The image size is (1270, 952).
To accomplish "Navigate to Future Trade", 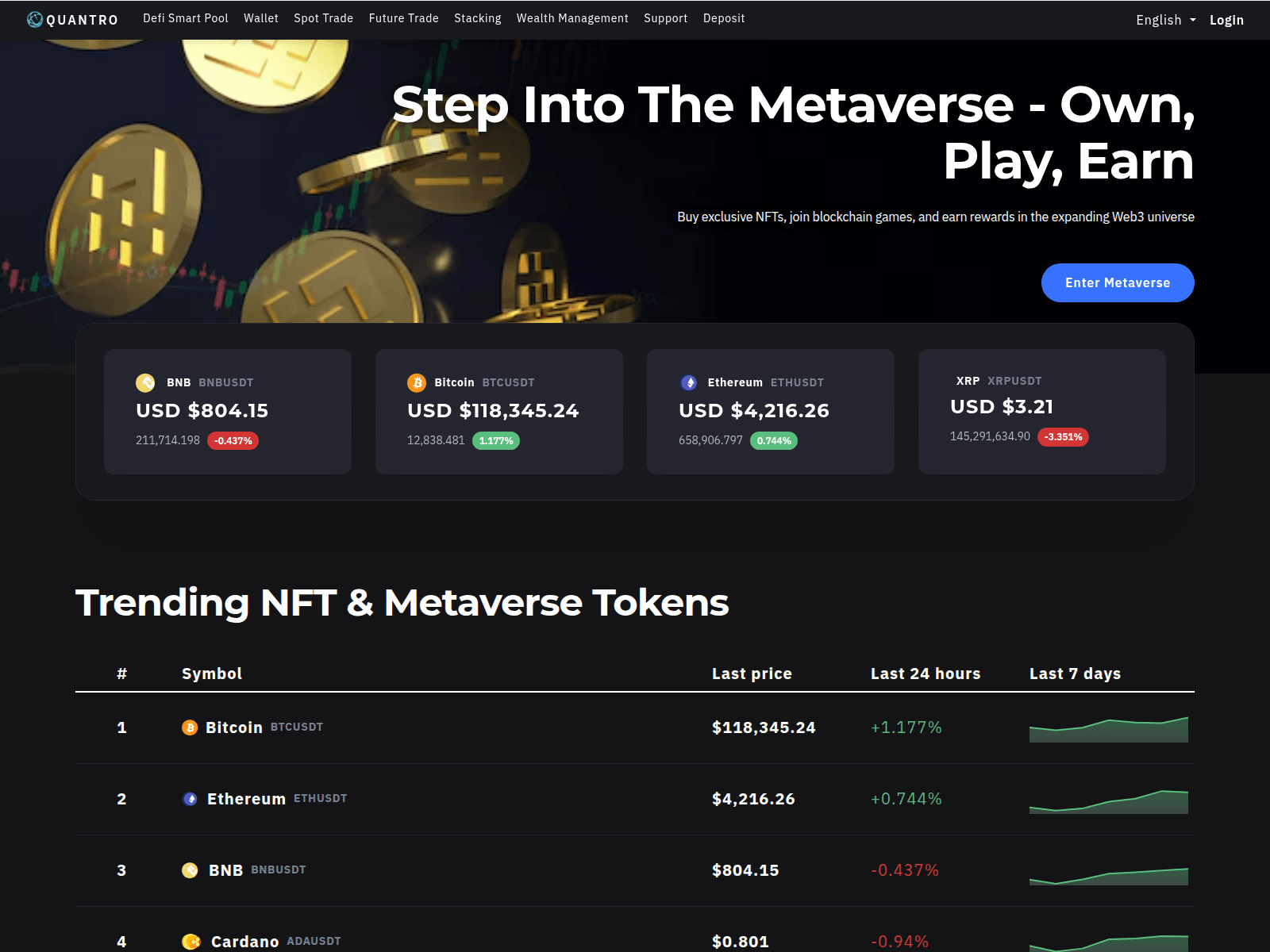I will (x=403, y=18).
